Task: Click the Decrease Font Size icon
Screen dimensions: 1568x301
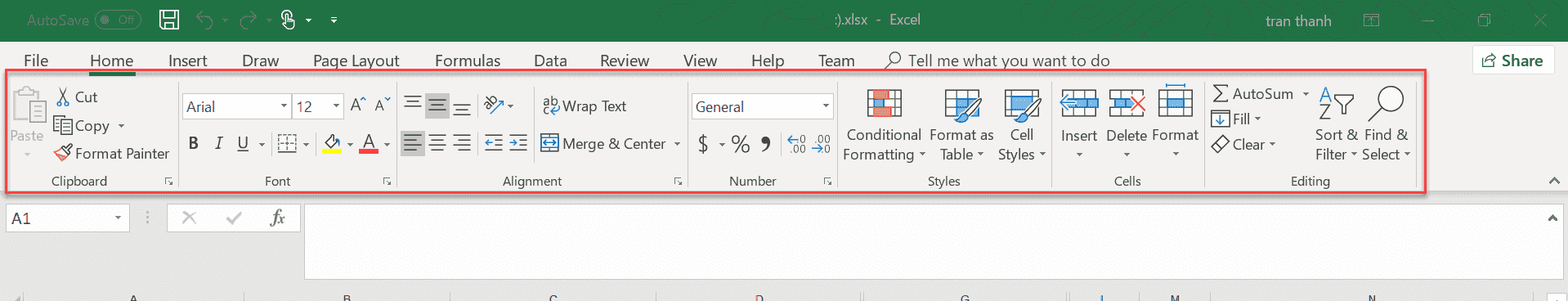Action: pyautogui.click(x=382, y=105)
